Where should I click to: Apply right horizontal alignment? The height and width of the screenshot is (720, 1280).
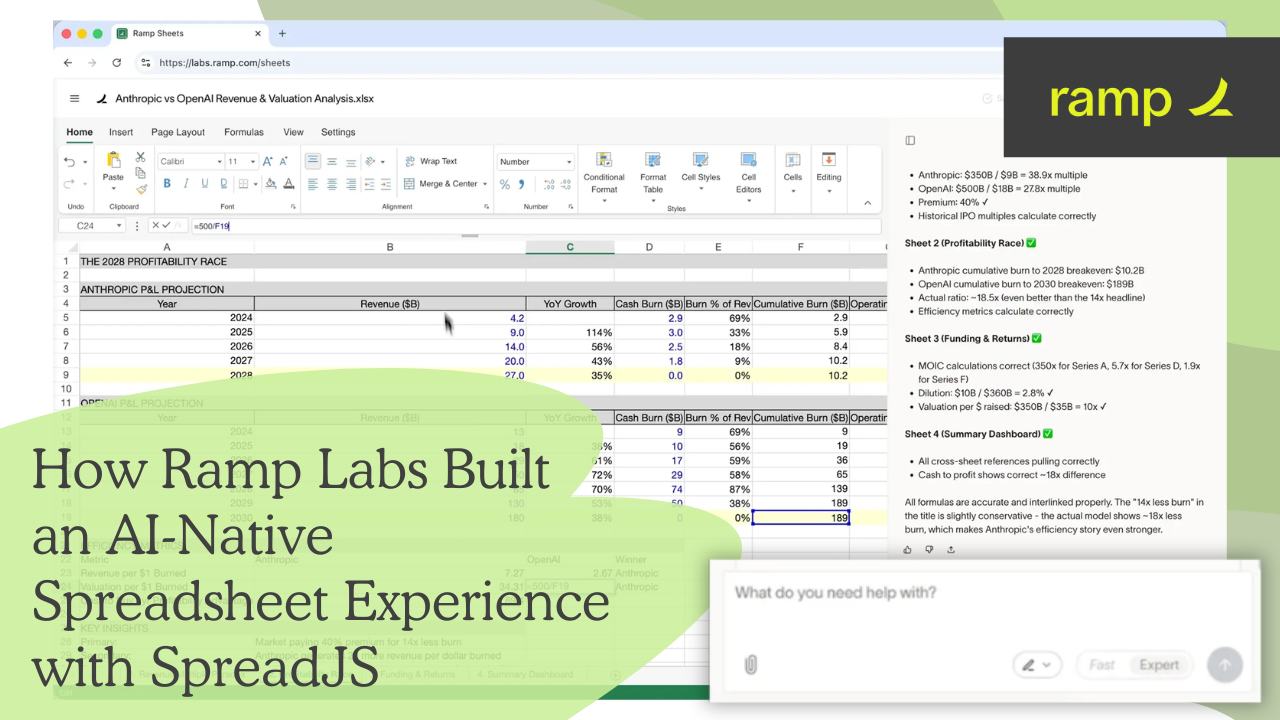[x=350, y=184]
